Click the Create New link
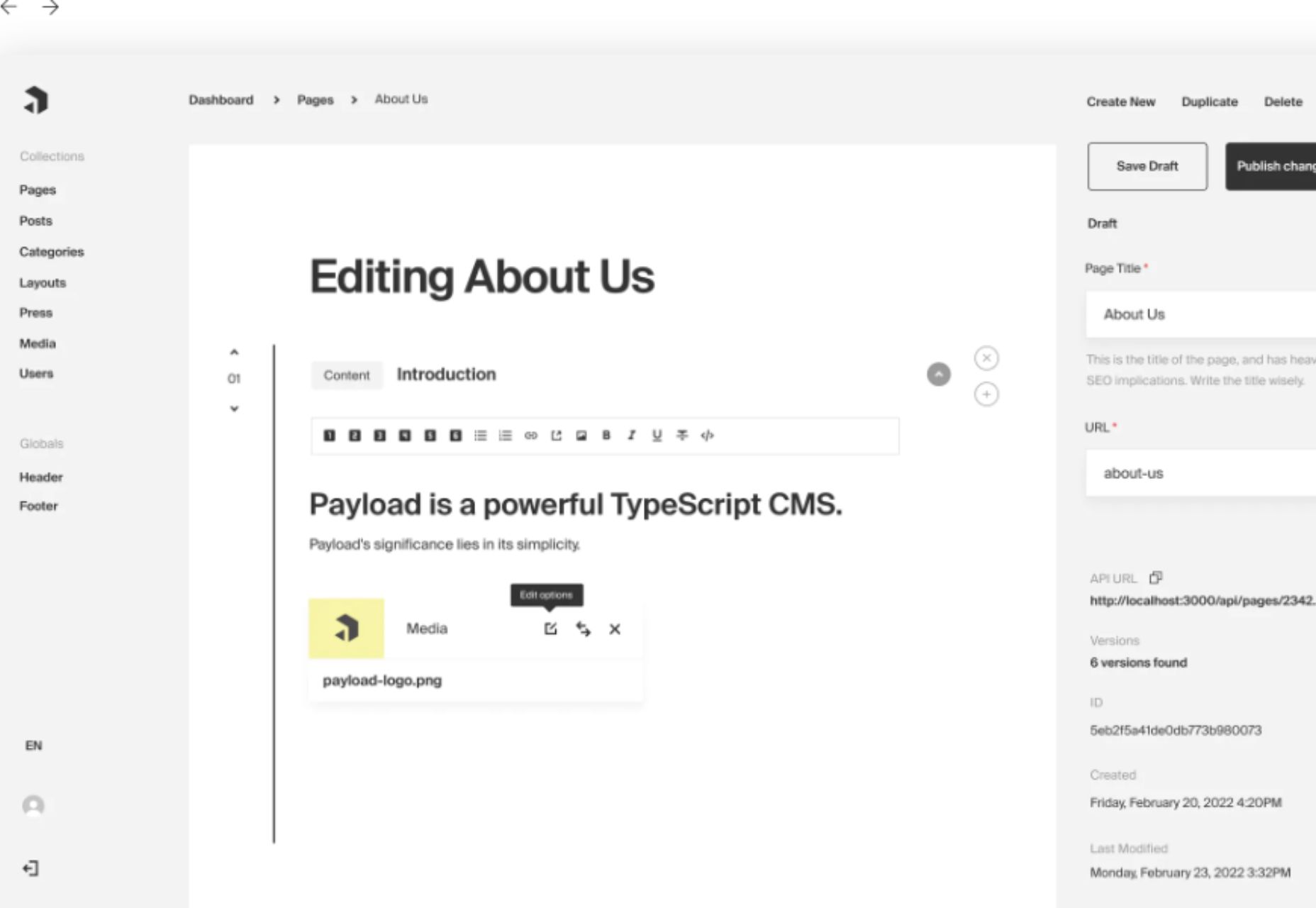Screen dimensions: 1316x908 point(1121,101)
